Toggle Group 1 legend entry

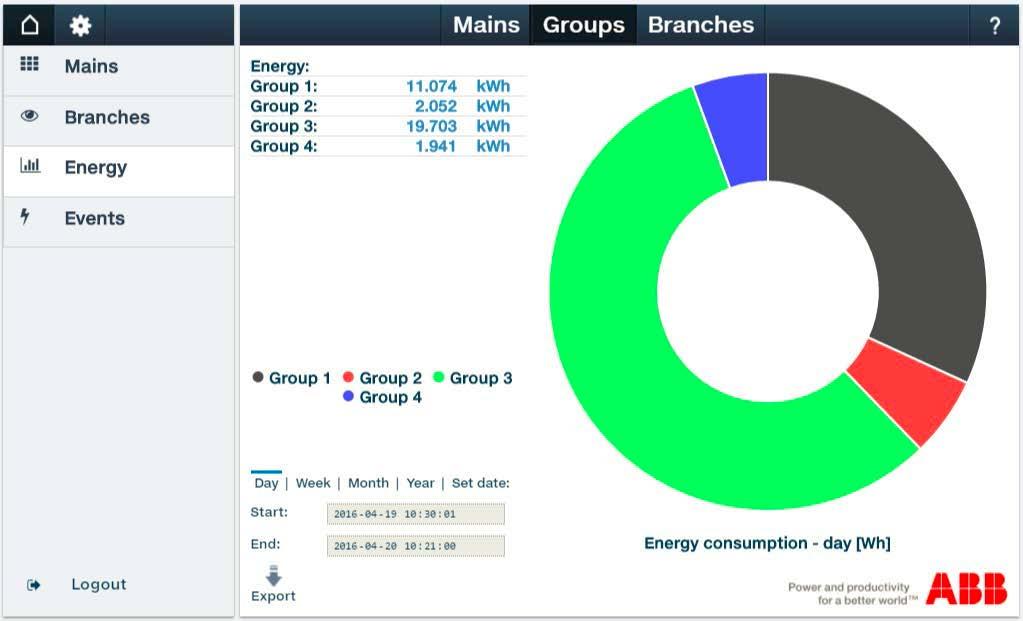point(292,378)
